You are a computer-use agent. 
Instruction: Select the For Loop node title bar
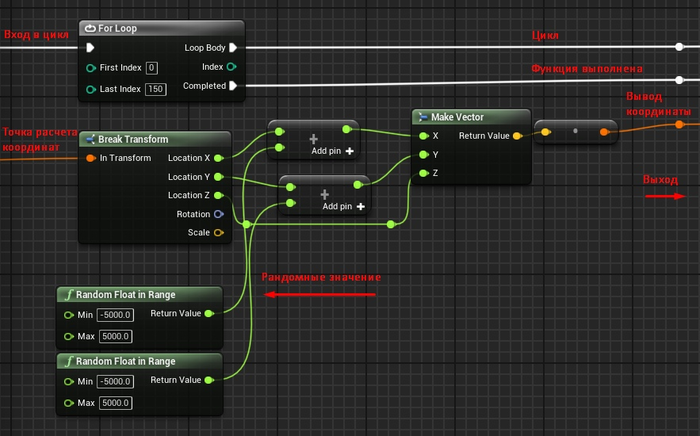pos(160,28)
